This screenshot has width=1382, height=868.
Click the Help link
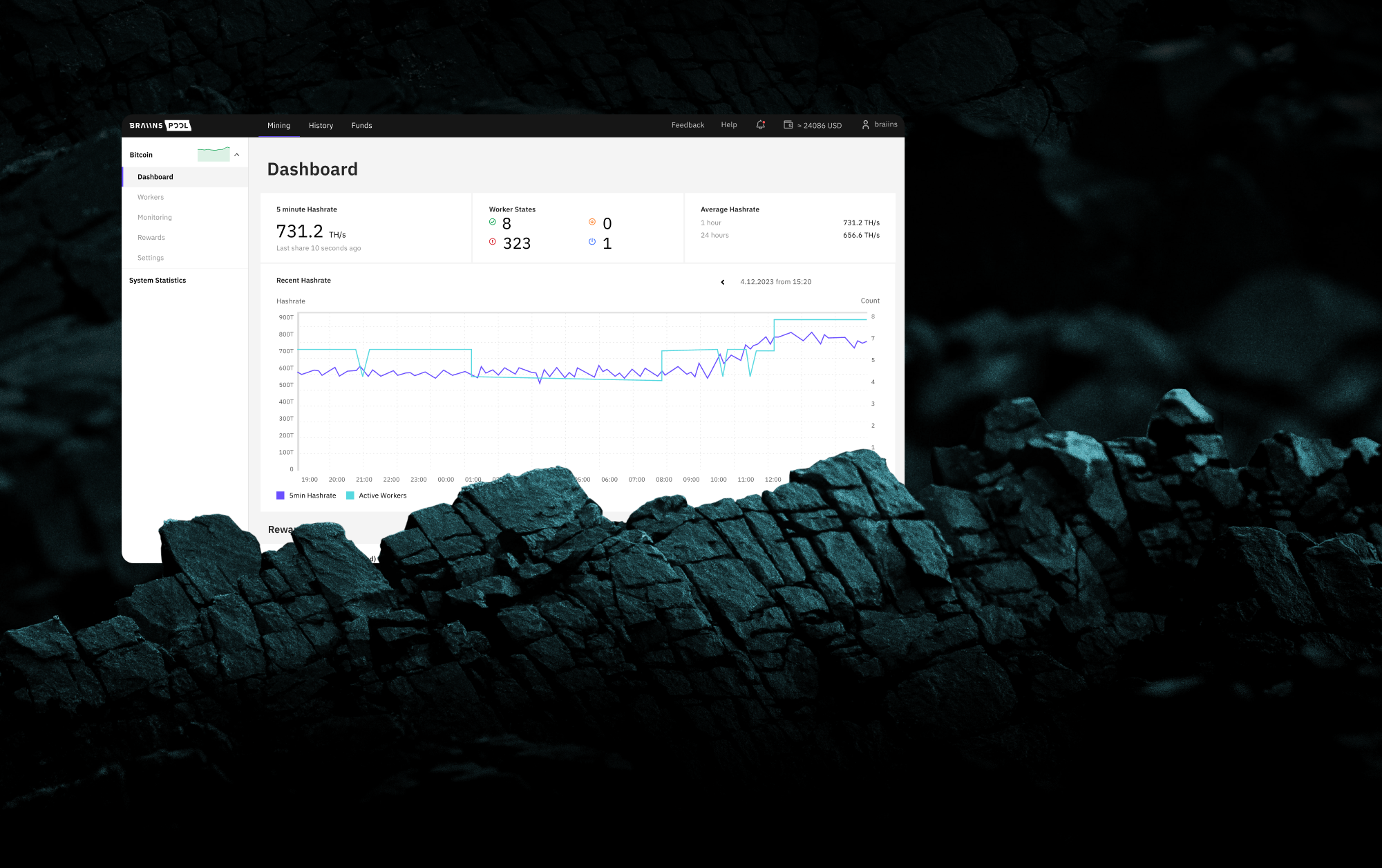(x=729, y=125)
